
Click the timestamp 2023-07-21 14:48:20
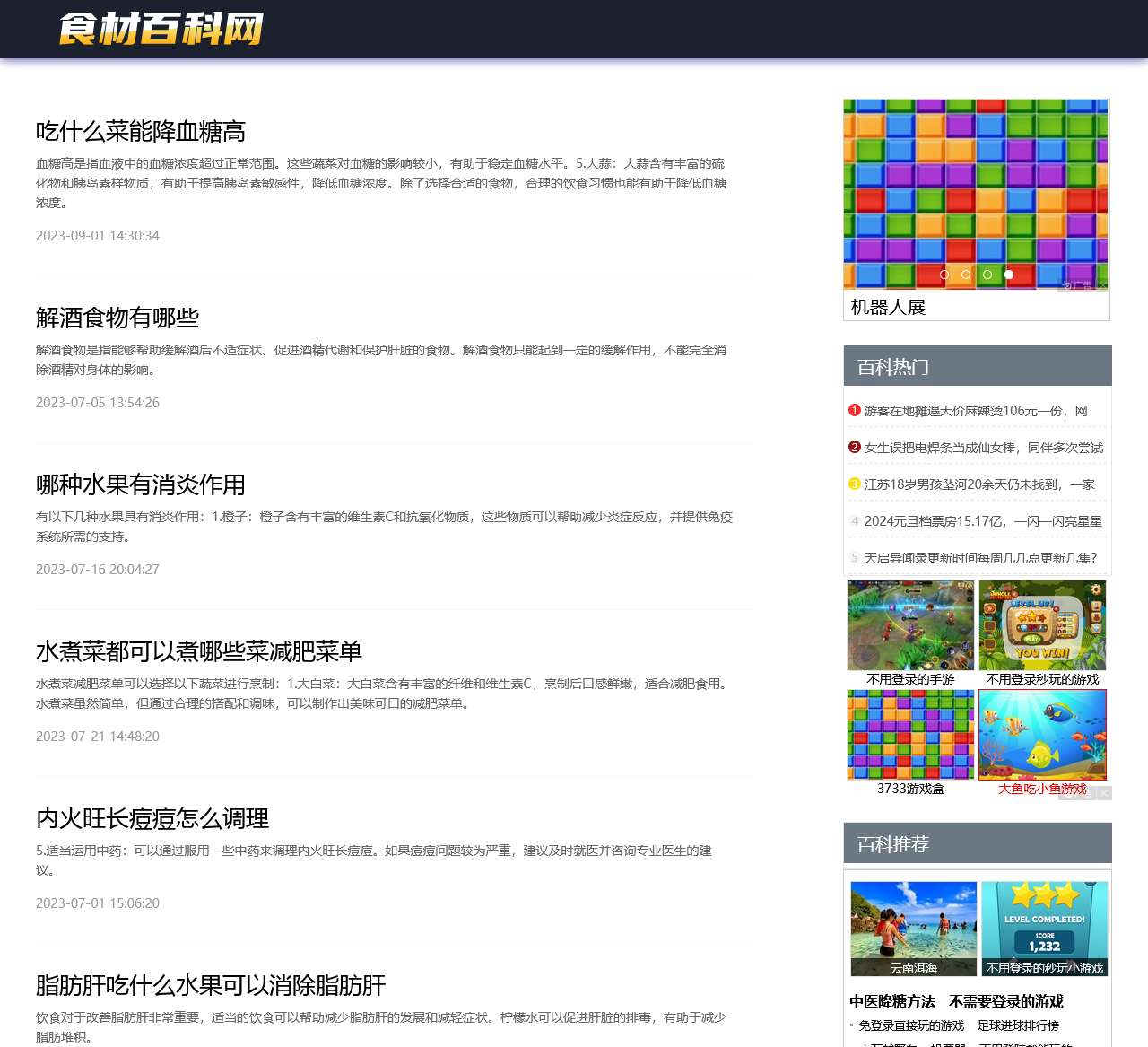coord(98,737)
